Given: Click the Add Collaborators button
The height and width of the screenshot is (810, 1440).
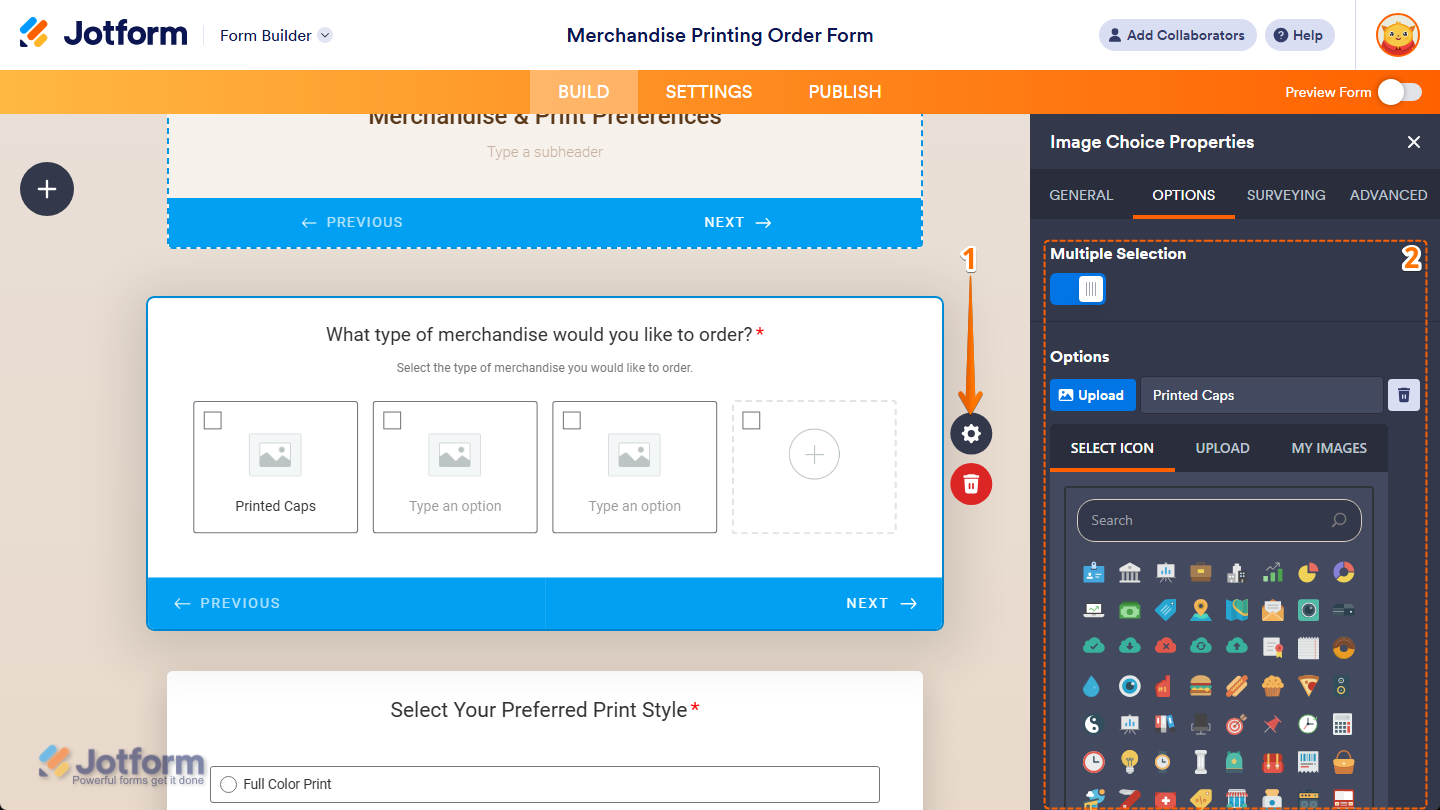Looking at the screenshot, I should 1177,35.
